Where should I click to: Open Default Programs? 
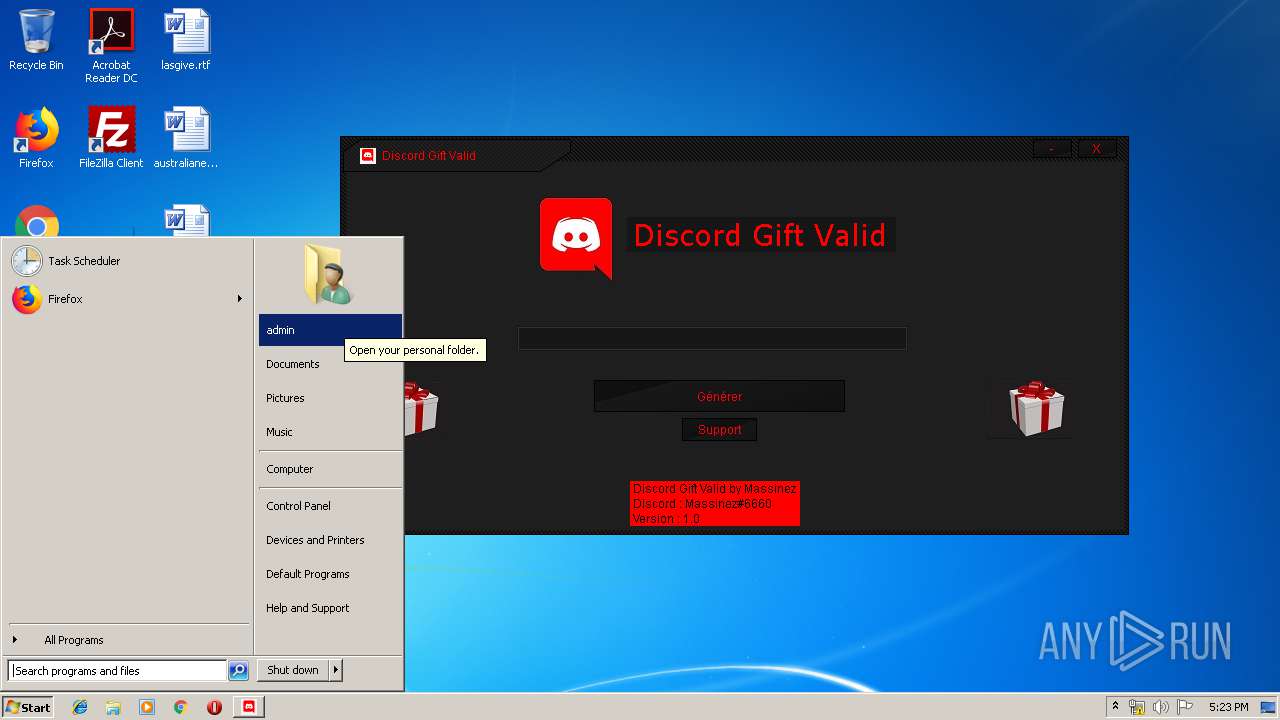pos(330,574)
